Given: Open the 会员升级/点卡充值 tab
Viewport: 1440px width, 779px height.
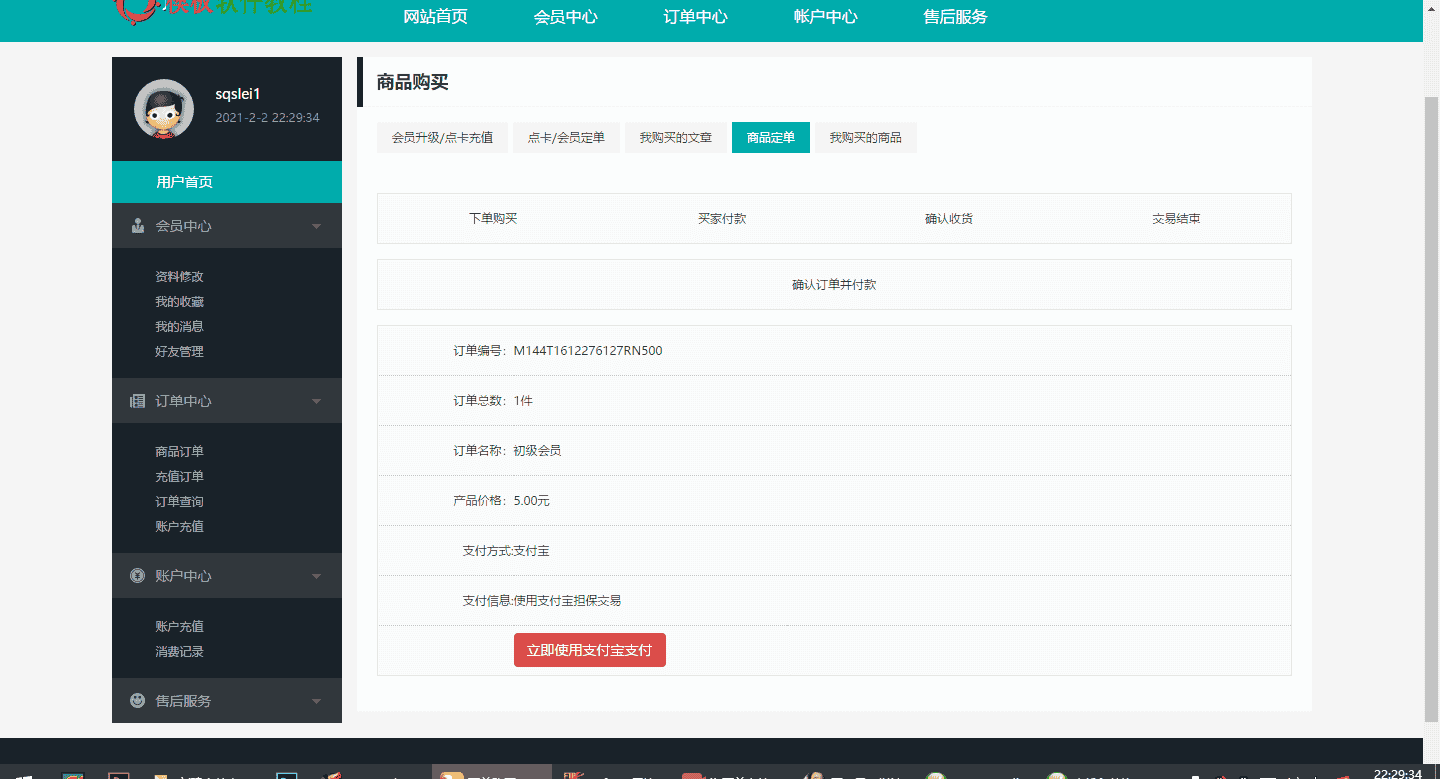Looking at the screenshot, I should click(442, 137).
